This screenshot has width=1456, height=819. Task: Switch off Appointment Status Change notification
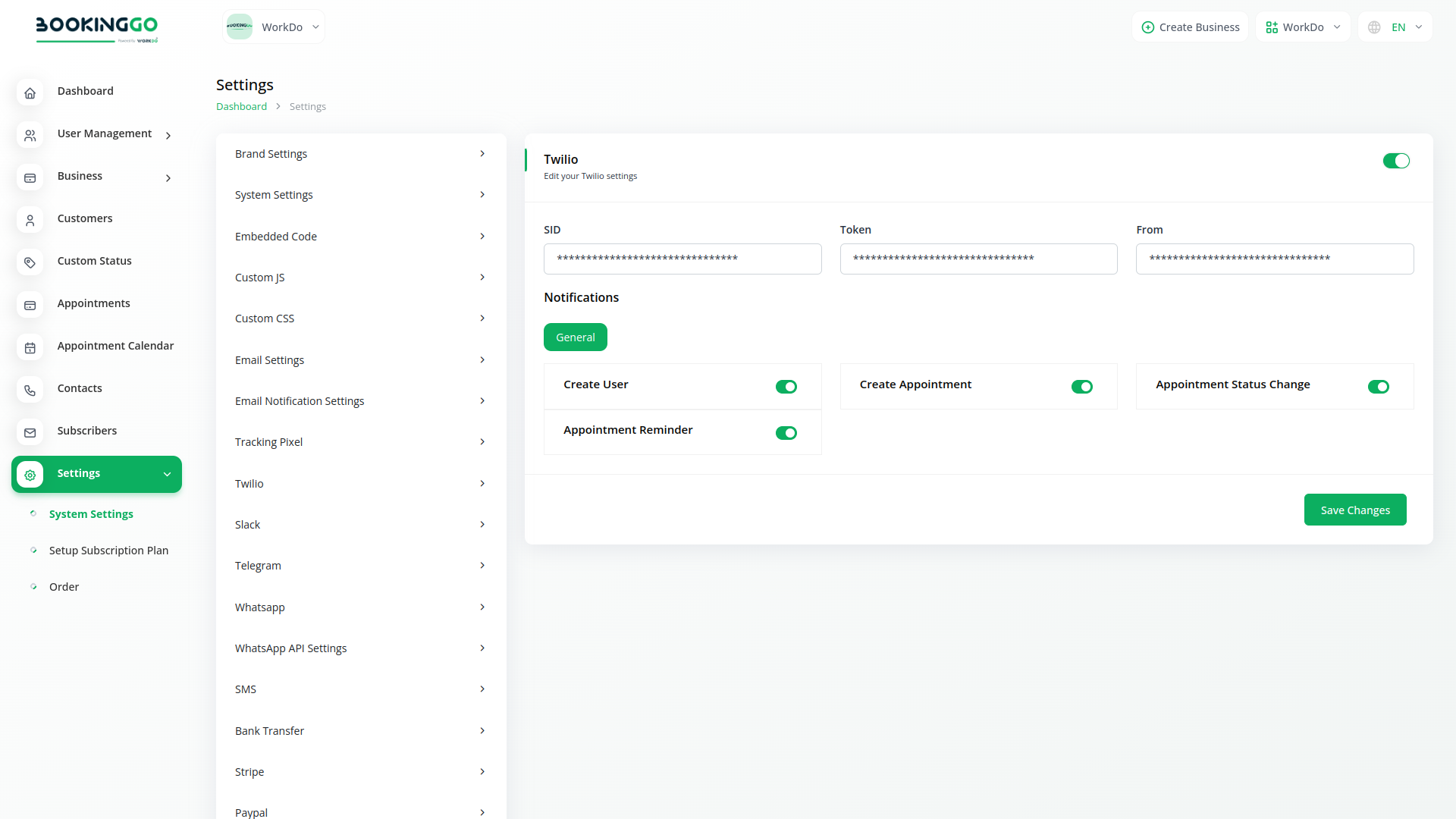coord(1378,387)
